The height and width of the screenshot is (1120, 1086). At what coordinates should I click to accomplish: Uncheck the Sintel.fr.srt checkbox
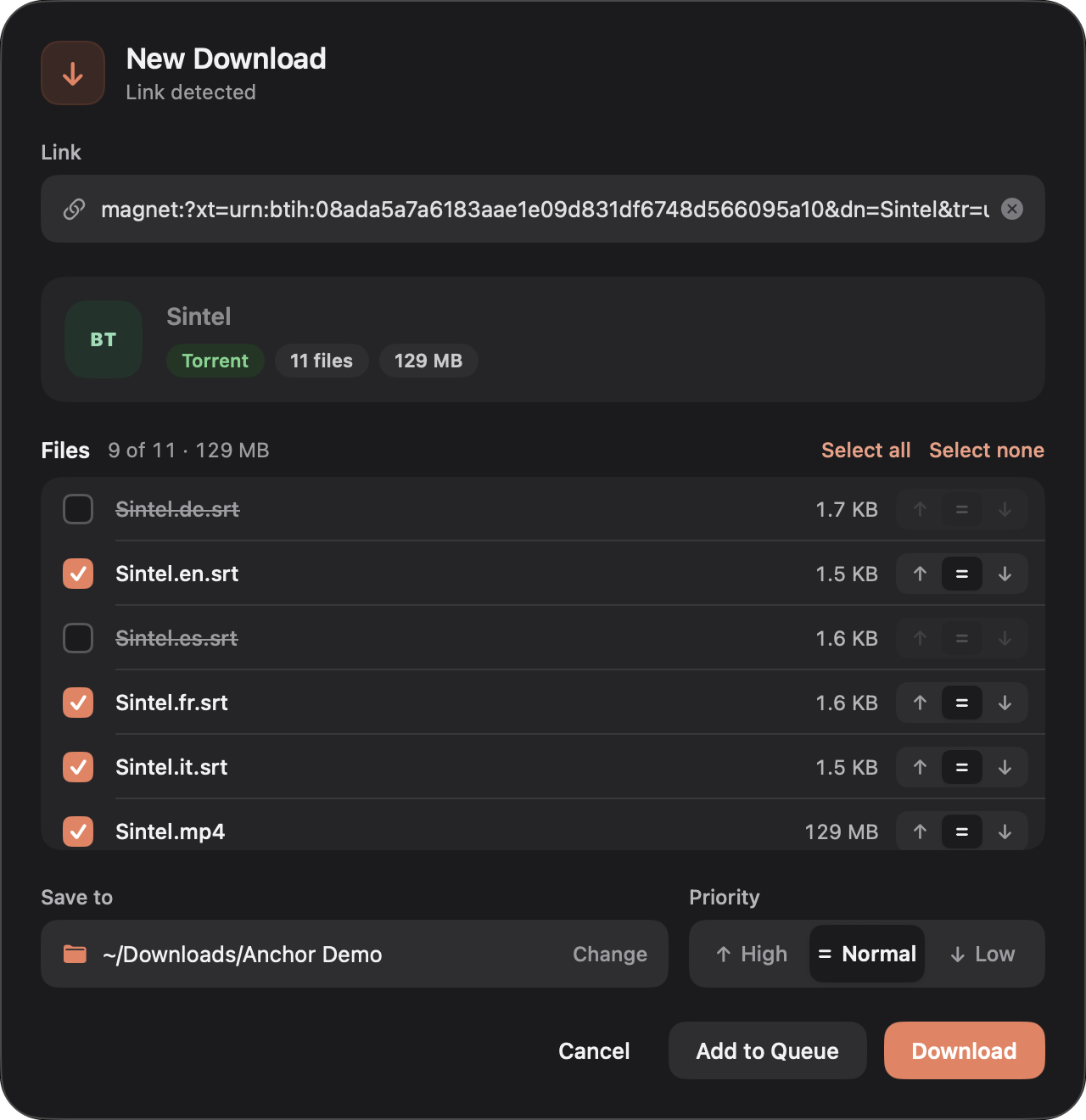pyautogui.click(x=78, y=703)
